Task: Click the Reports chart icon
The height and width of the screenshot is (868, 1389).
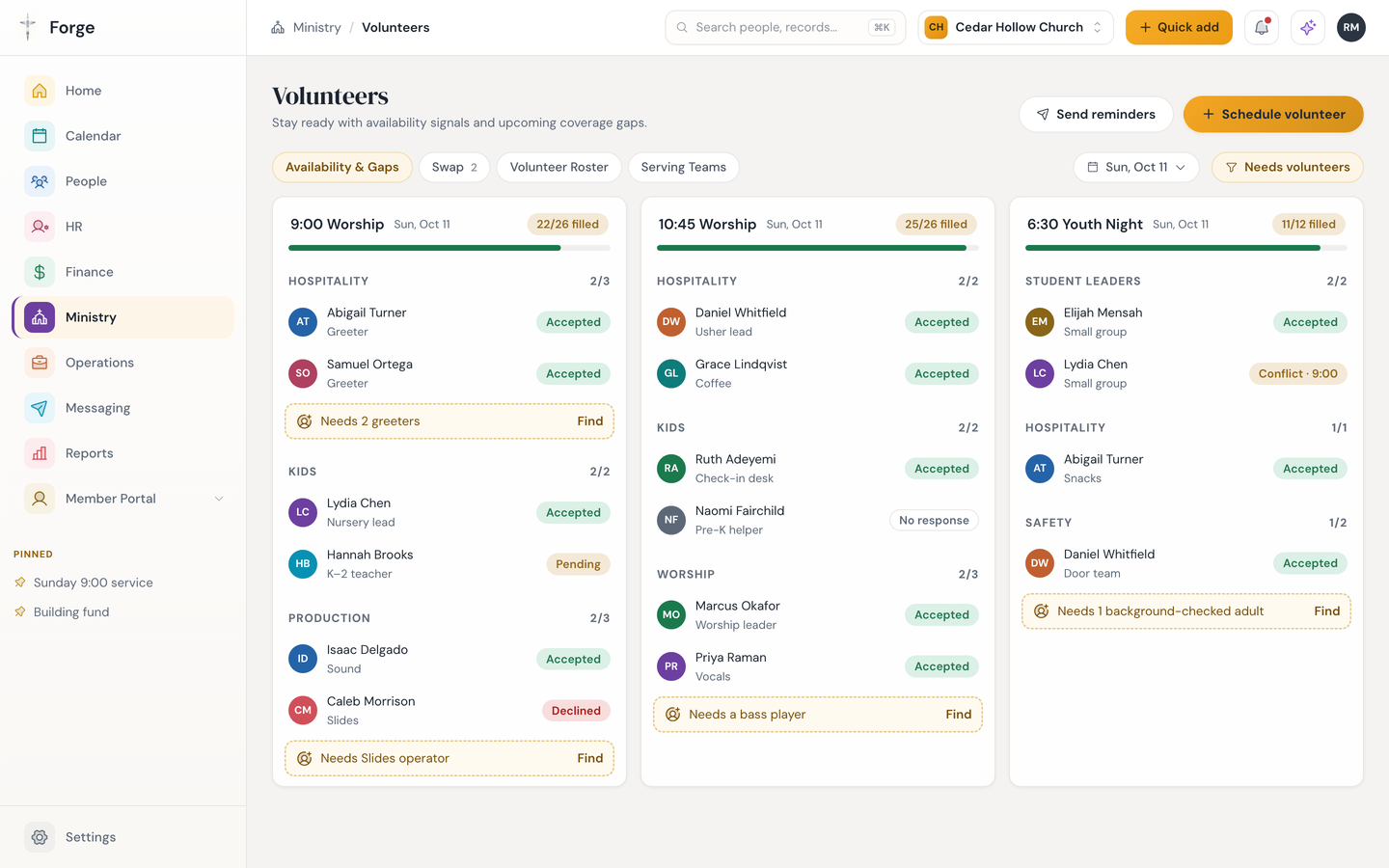Action: [40, 453]
